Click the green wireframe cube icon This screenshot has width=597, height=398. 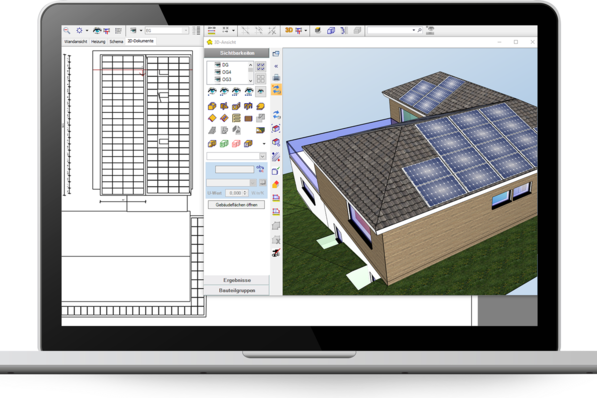point(224,144)
